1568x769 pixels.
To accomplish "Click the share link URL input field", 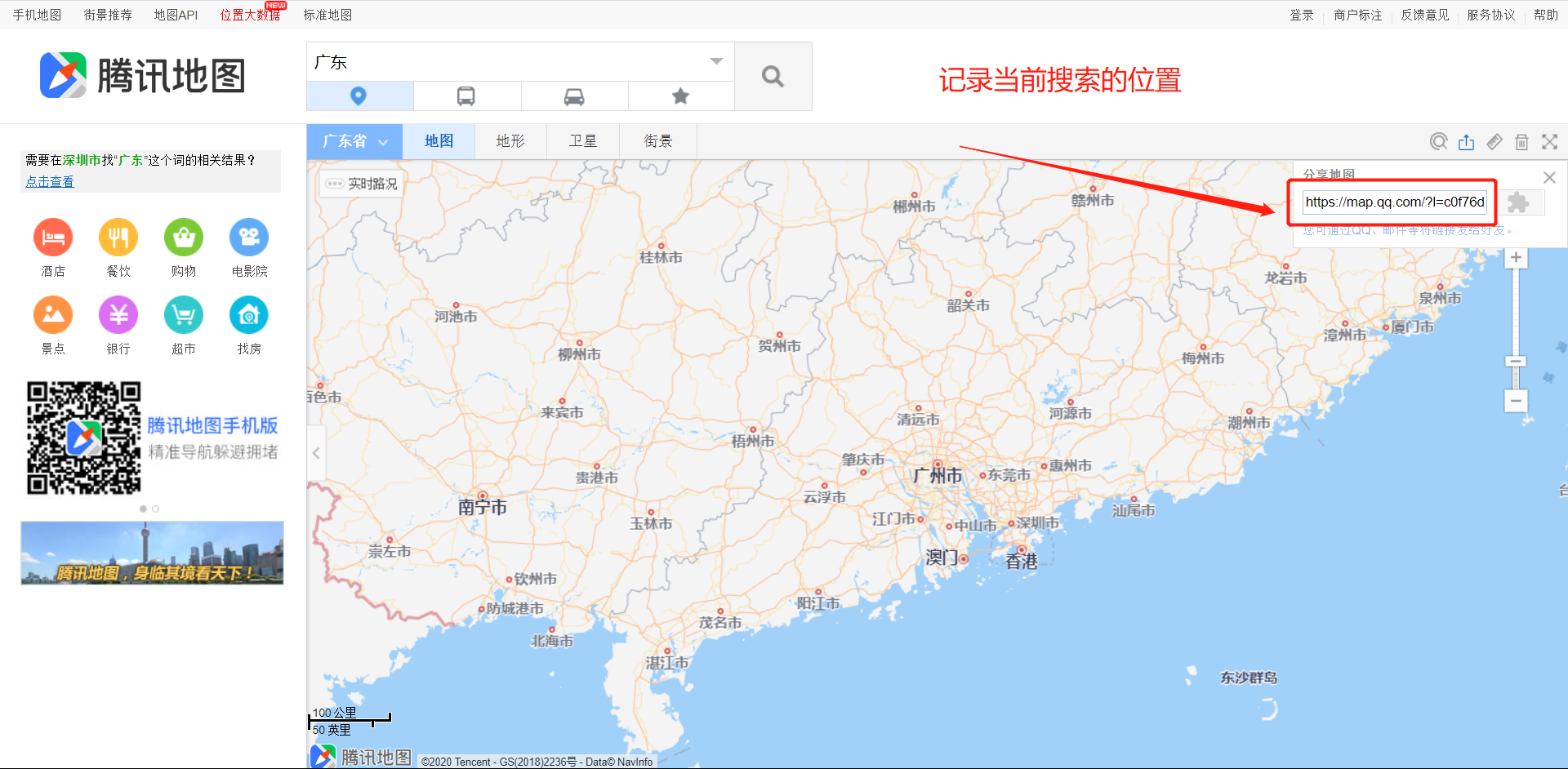I will 1393,202.
